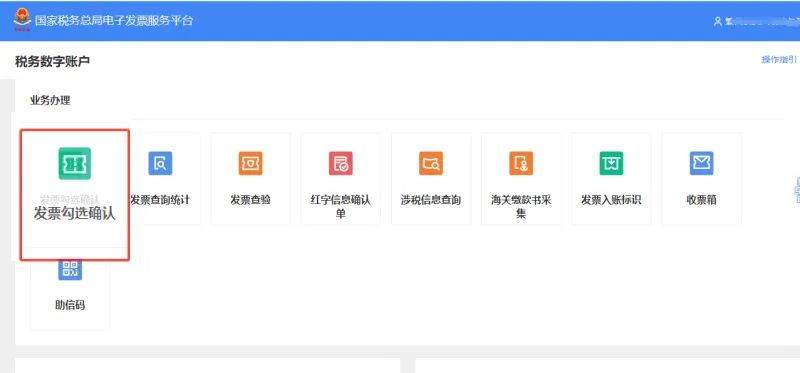The height and width of the screenshot is (373, 800).
Task: Click the user account avatar icon
Action: pos(718,21)
